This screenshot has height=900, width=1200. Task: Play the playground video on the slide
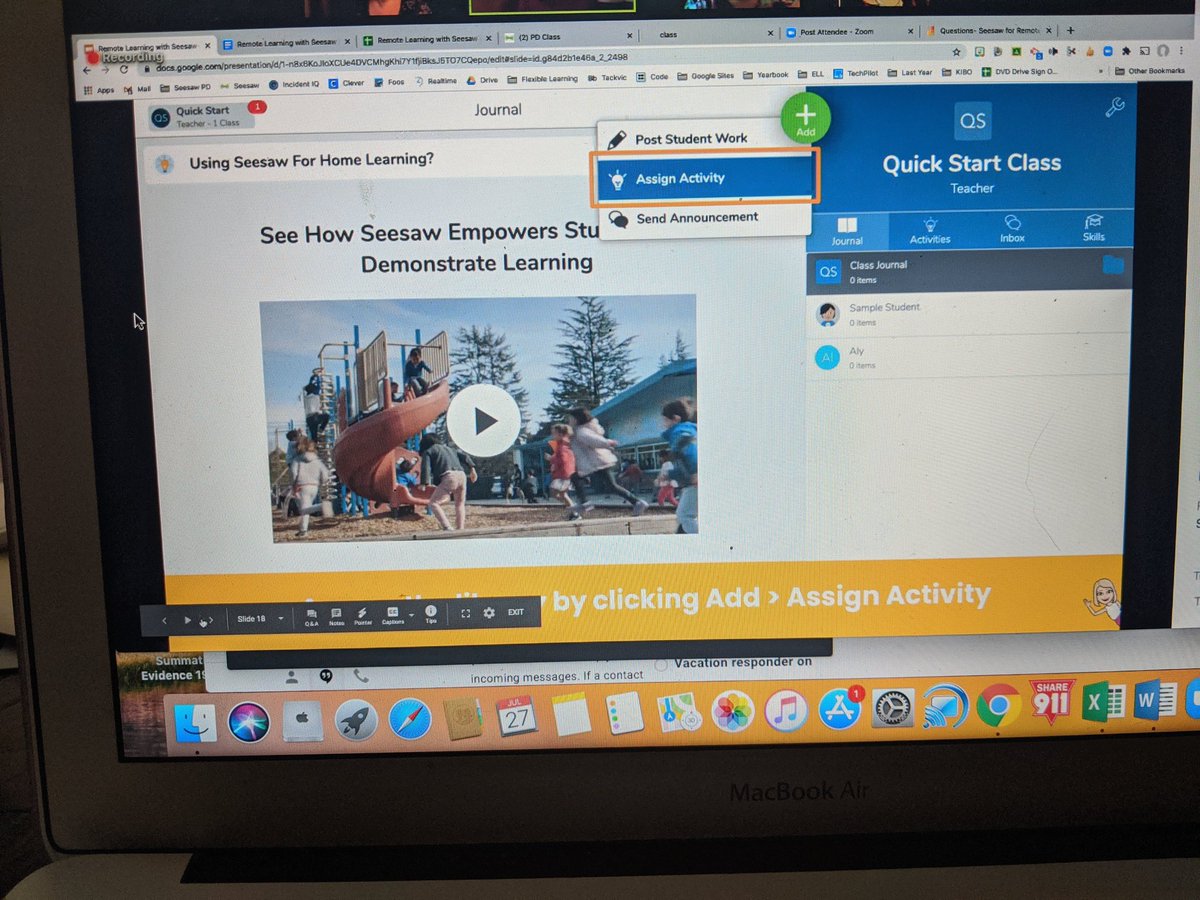[x=484, y=420]
